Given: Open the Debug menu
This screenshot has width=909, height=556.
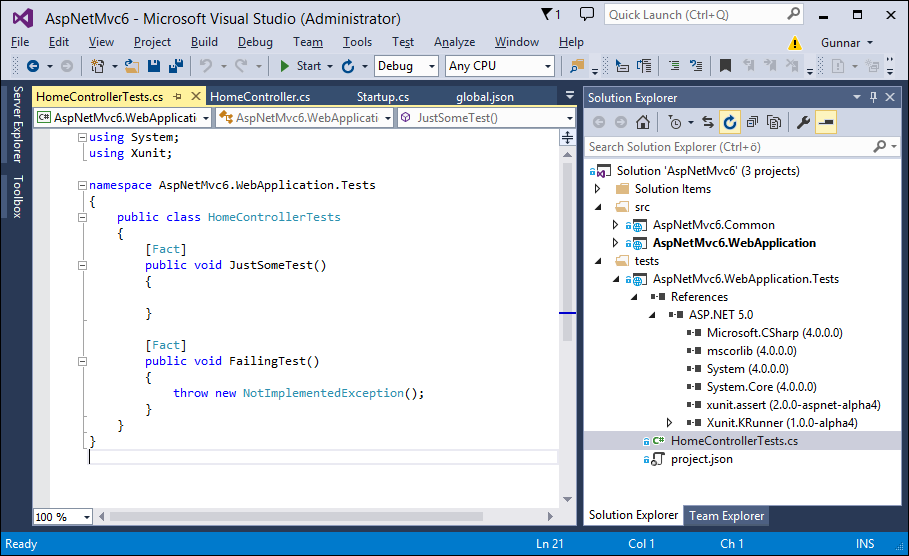Looking at the screenshot, I should coord(255,42).
